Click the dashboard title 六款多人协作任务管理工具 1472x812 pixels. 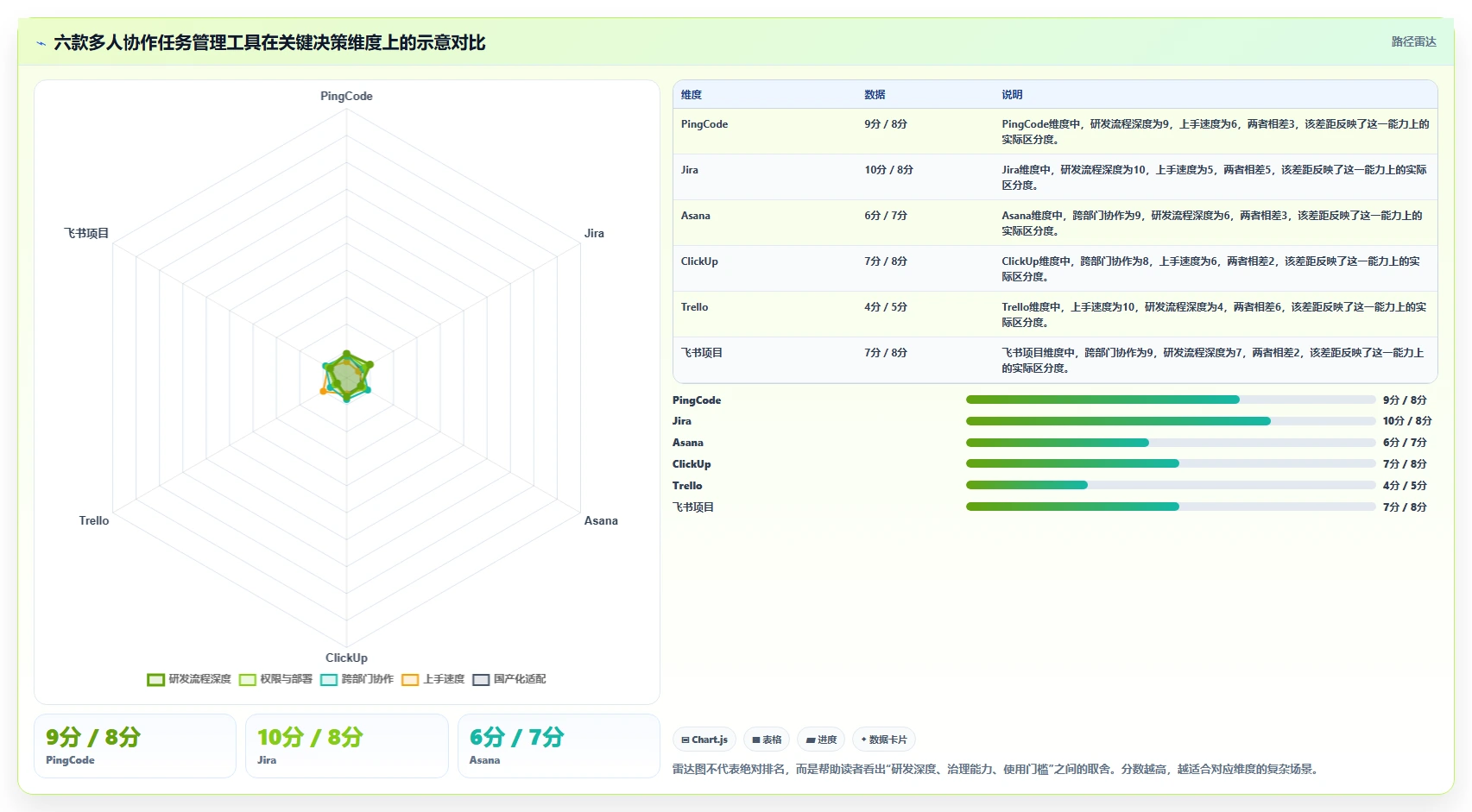click(269, 43)
